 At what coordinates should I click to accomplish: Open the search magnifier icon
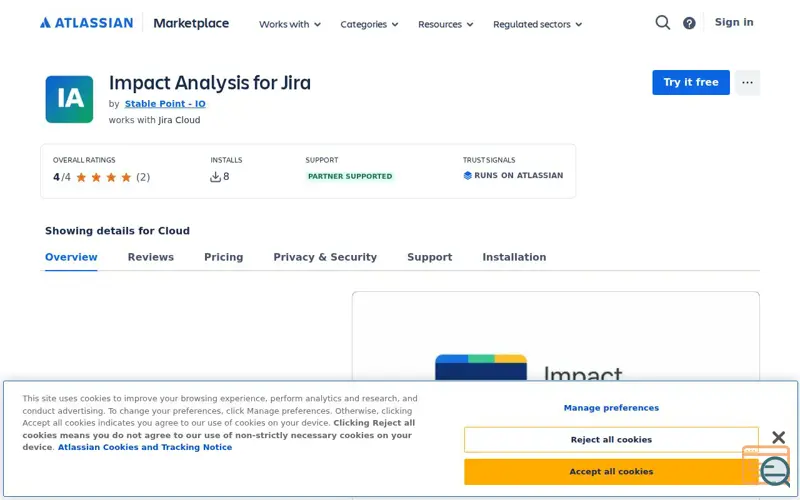(662, 22)
